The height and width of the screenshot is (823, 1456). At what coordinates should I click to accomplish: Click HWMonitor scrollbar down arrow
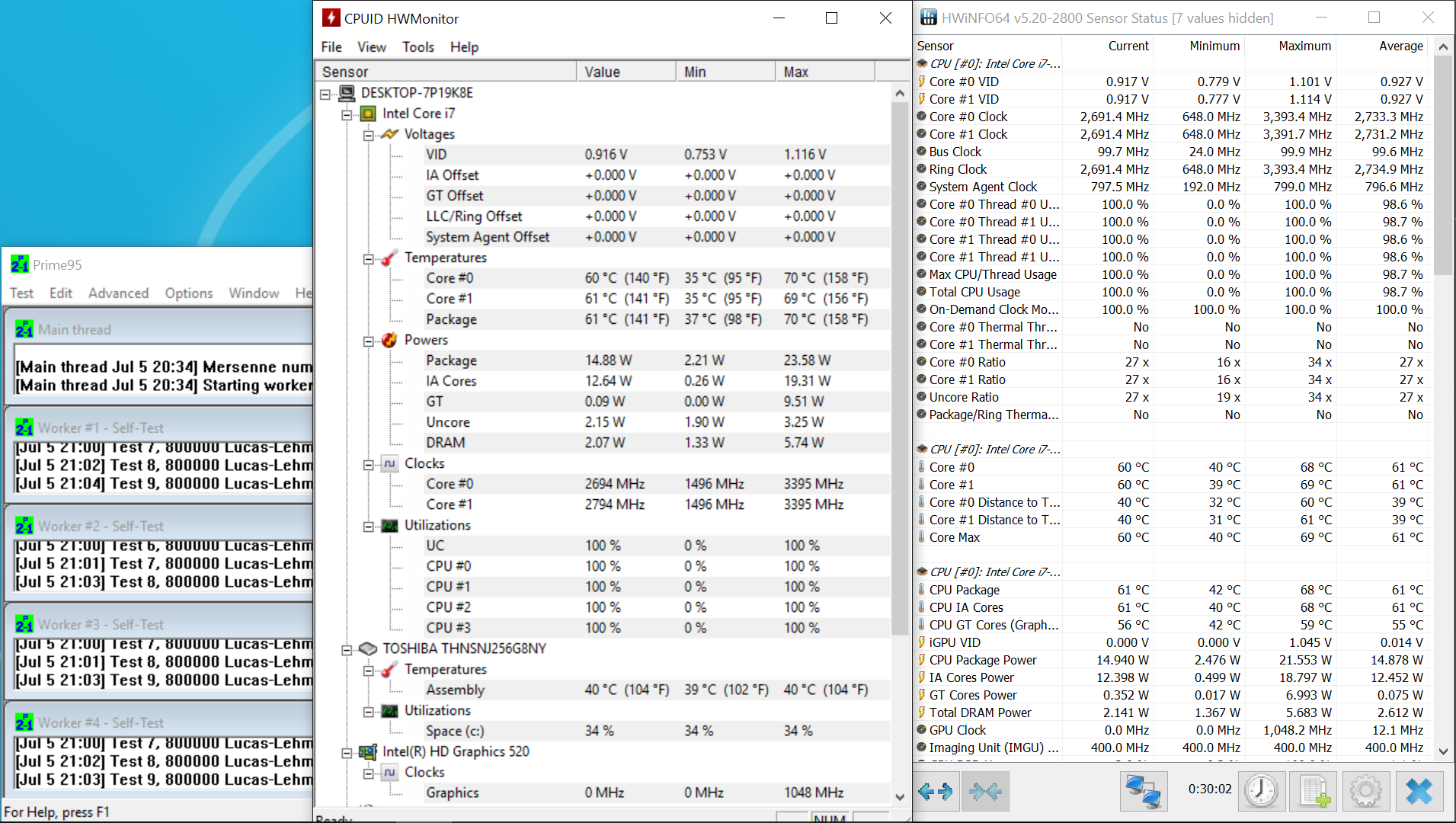click(900, 796)
